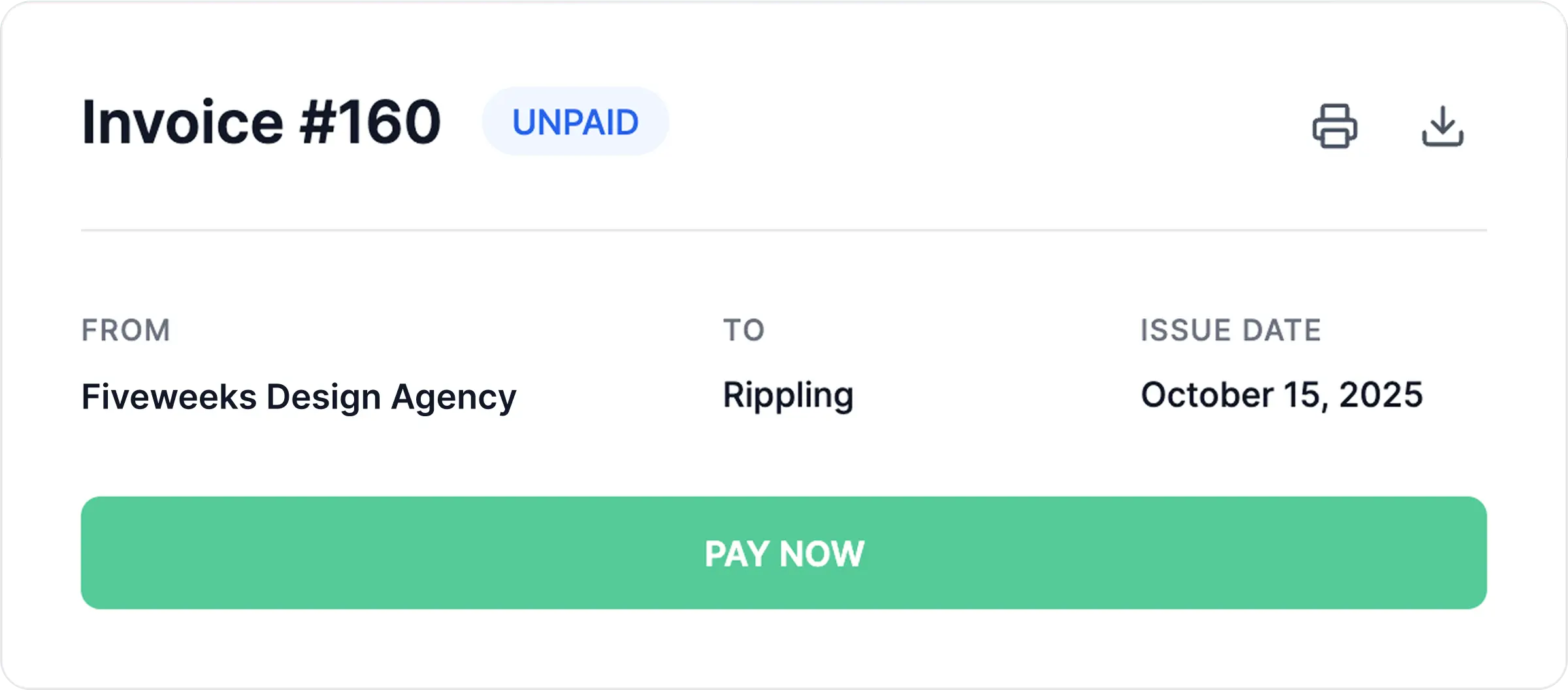Screen dimensions: 1568x690
Task: Download the invoice using the download icon
Action: (1443, 125)
